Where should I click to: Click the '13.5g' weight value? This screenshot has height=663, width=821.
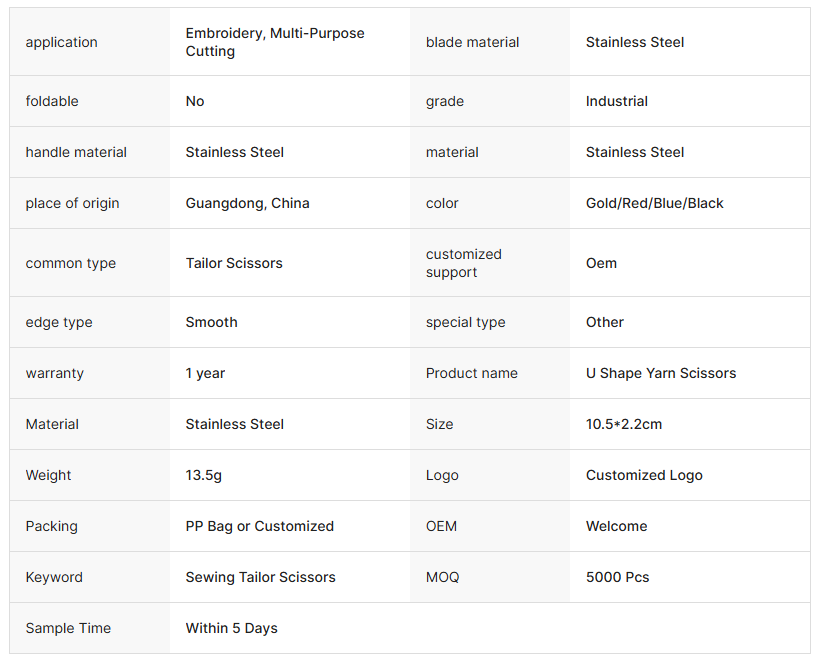point(203,475)
